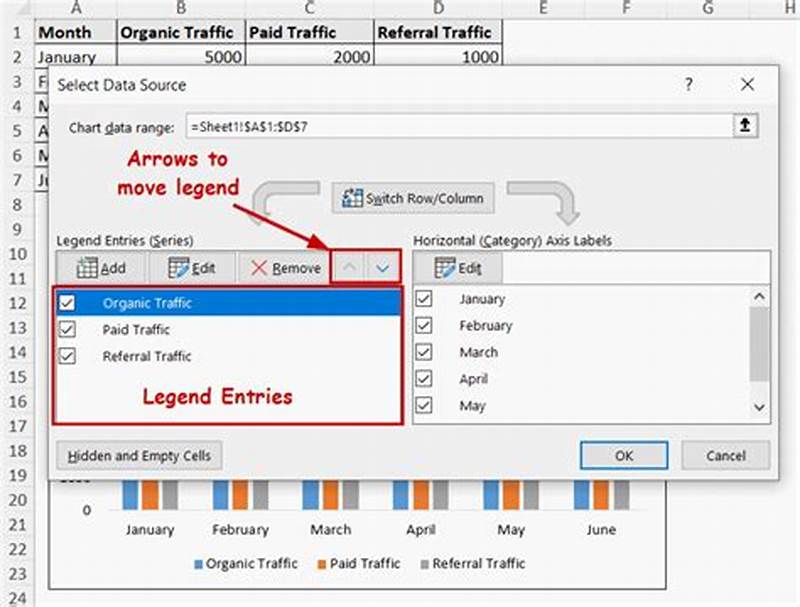Select the Edit series icon

tap(178, 267)
